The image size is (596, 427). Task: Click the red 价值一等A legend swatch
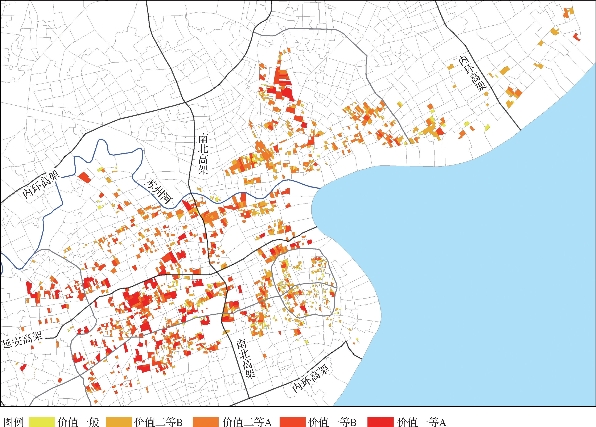380,422
